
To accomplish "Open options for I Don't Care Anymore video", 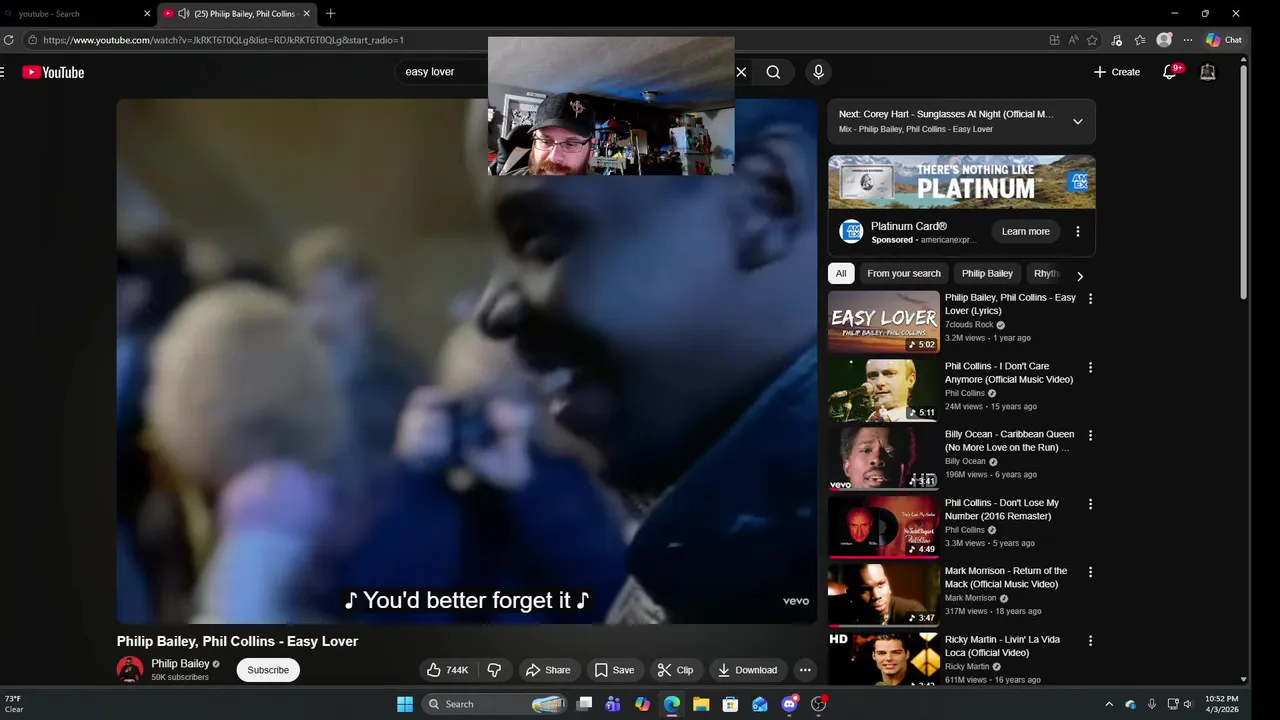I will (x=1090, y=367).
